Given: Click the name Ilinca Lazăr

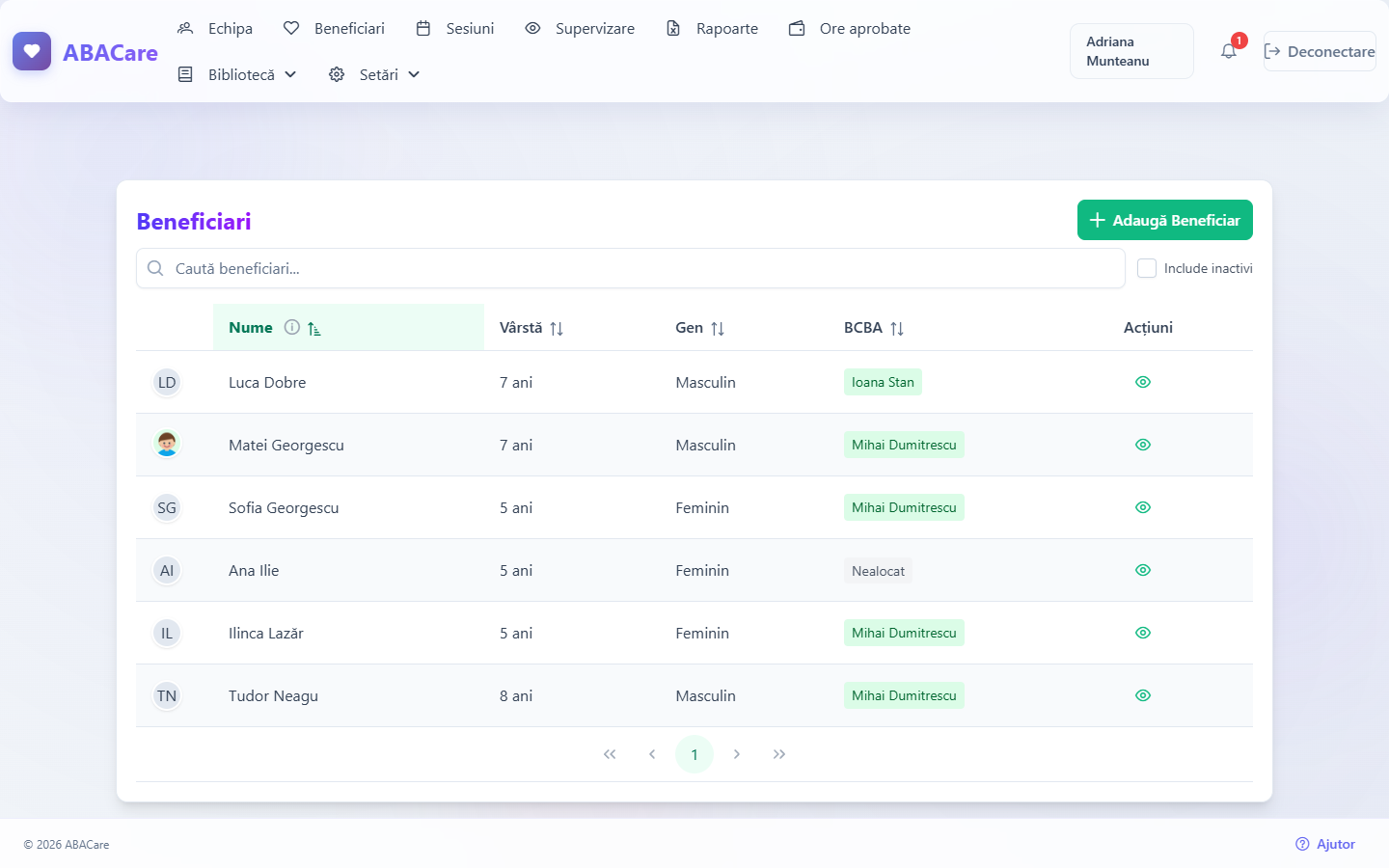Looking at the screenshot, I should tap(266, 634).
